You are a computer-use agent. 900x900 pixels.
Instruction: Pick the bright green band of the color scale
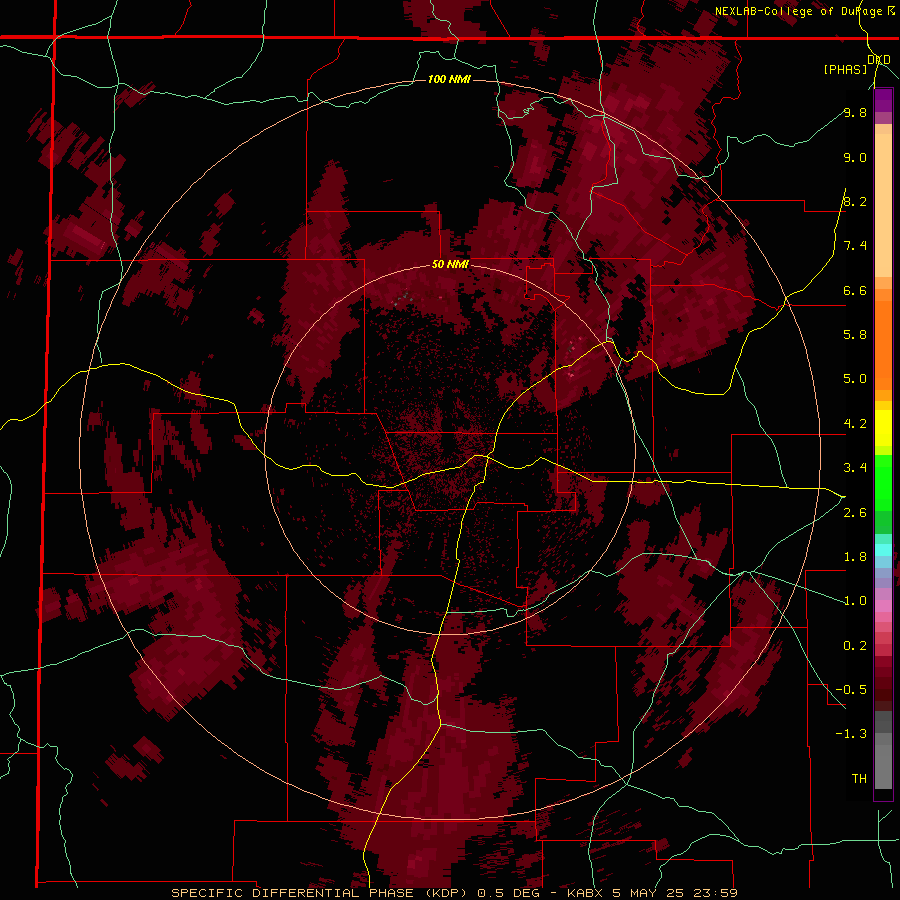point(883,482)
